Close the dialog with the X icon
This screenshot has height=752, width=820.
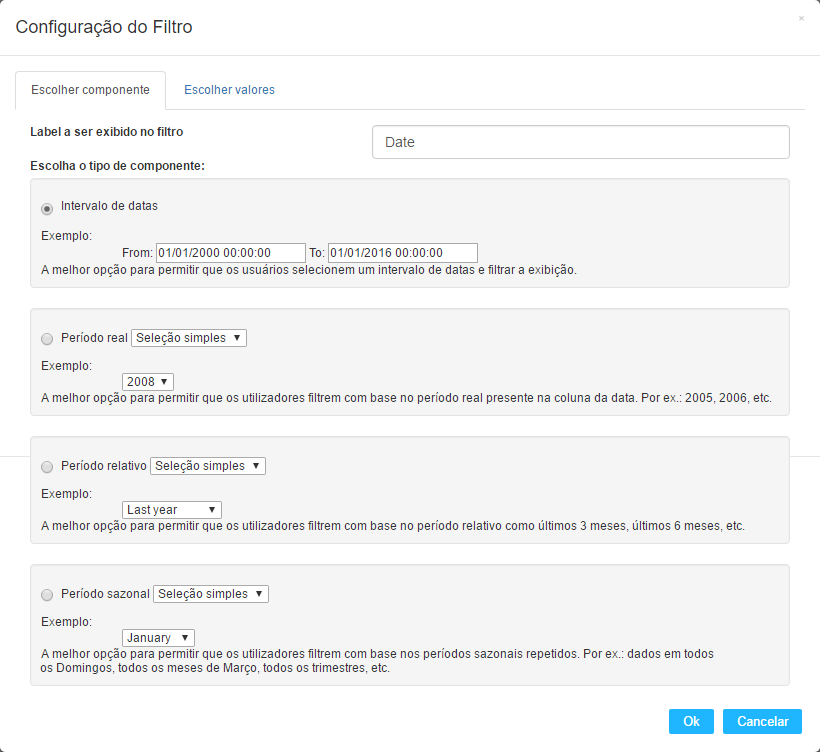tap(801, 19)
